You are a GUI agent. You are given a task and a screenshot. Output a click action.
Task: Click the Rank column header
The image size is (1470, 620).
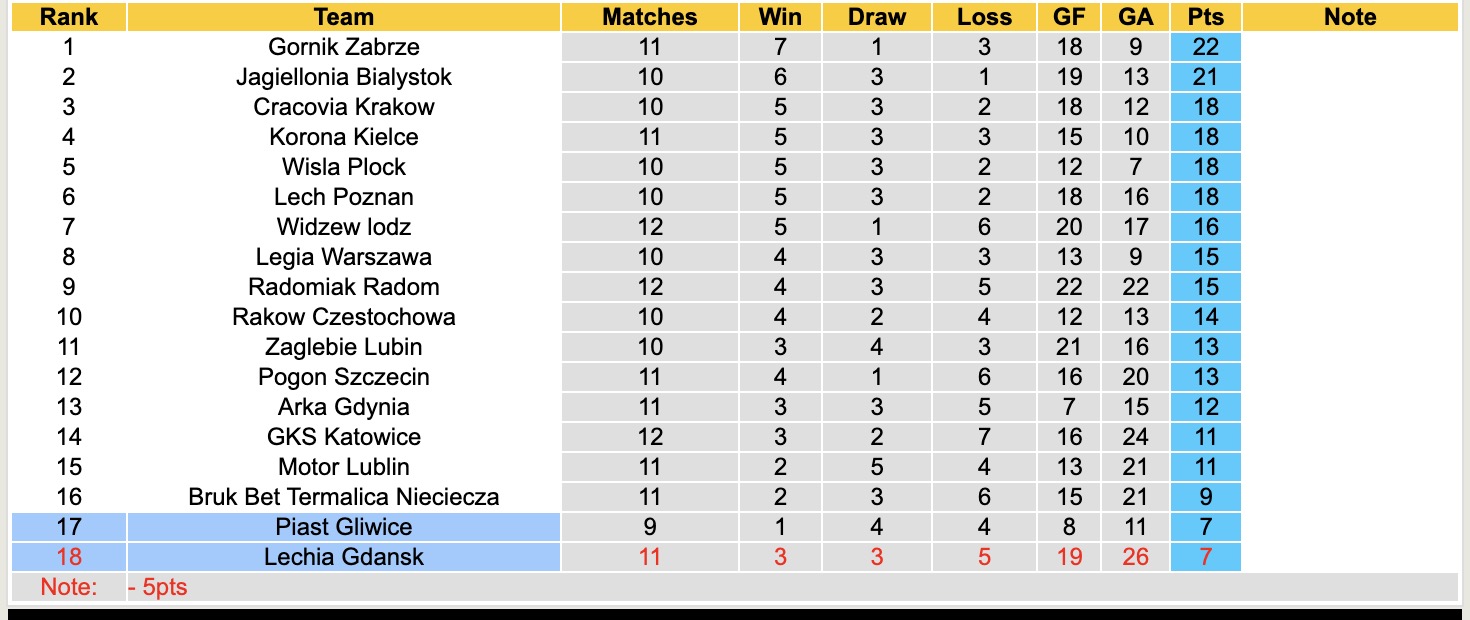pos(68,17)
